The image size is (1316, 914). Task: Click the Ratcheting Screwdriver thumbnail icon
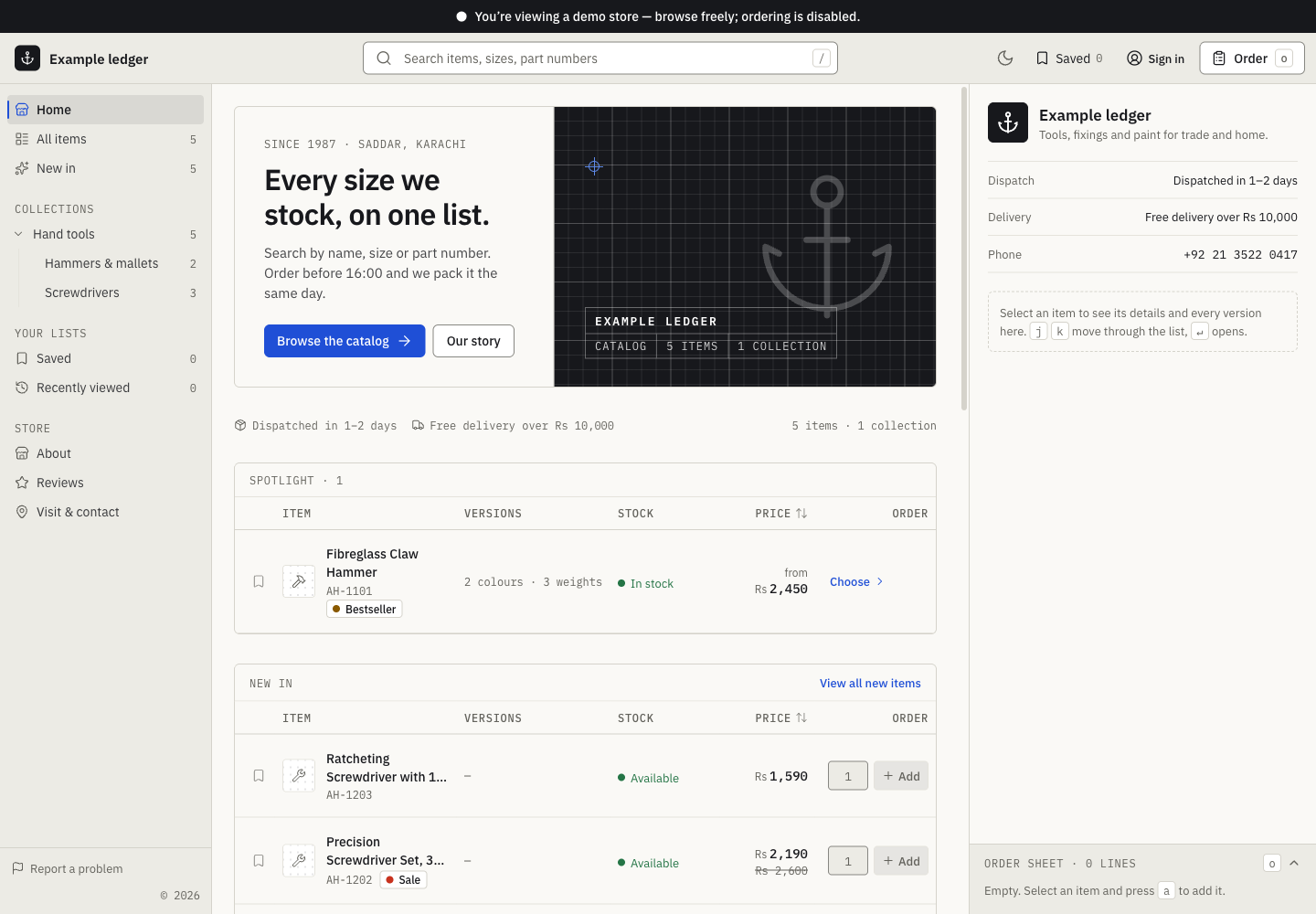pos(299,776)
